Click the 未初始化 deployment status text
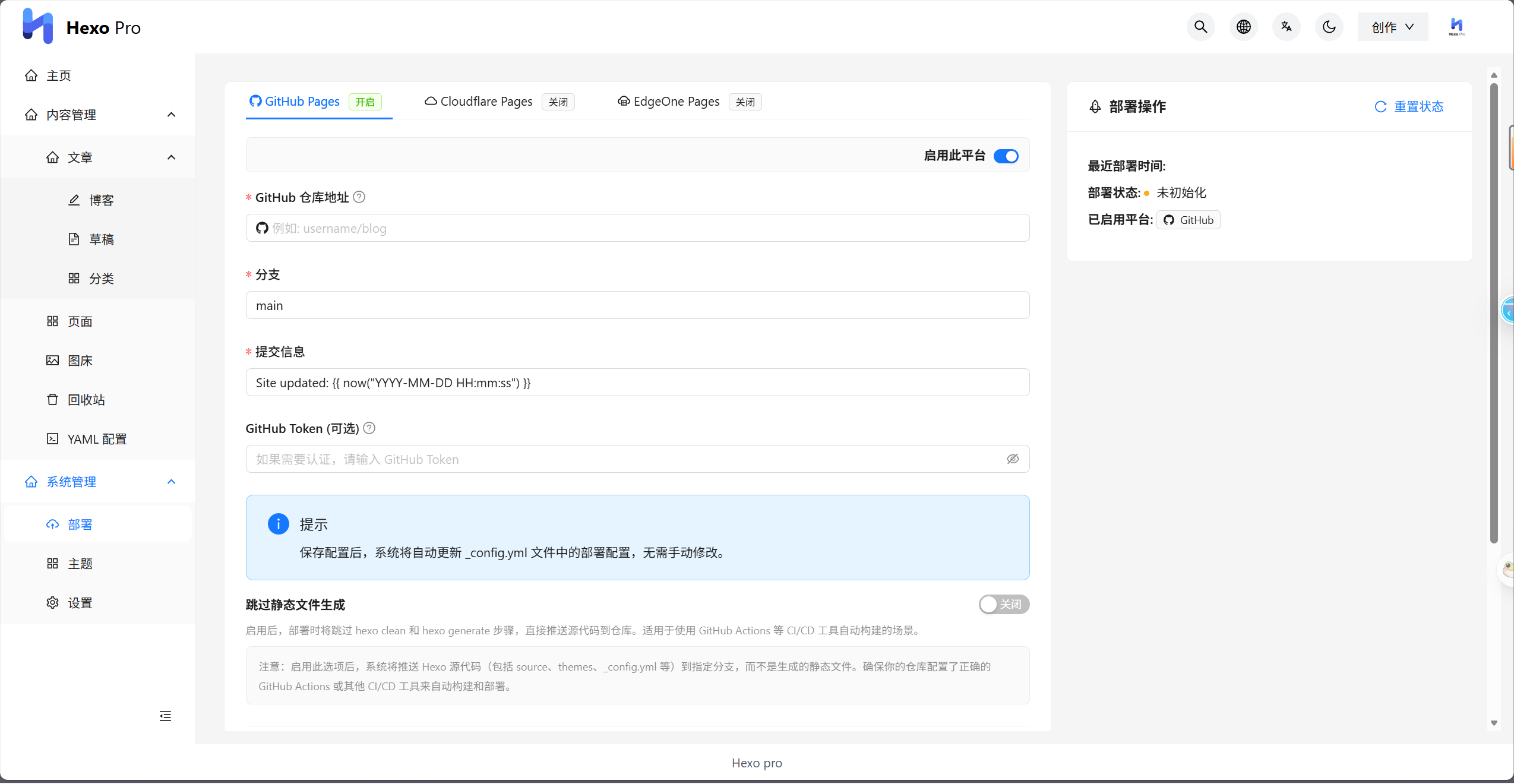 pyautogui.click(x=1181, y=192)
